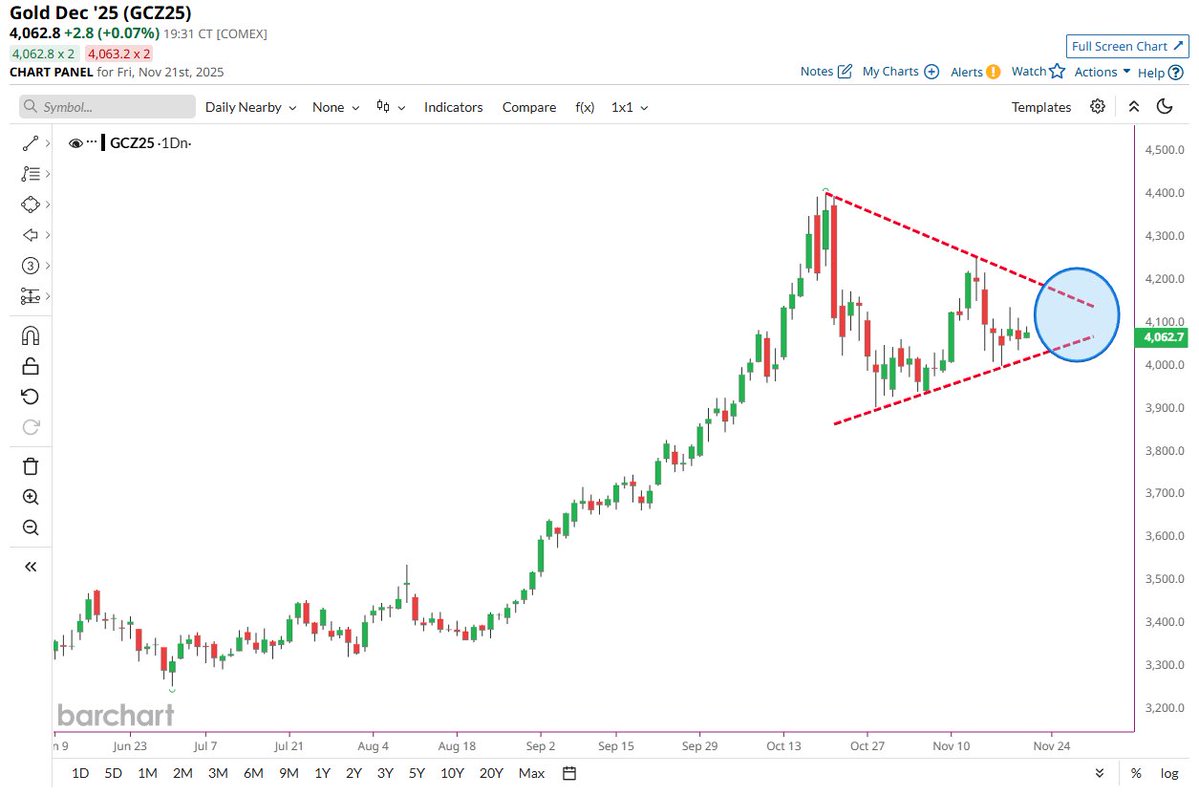Viewport: 1199px width, 796px height.
Task: Choose the arrow marker tool
Action: [31, 235]
